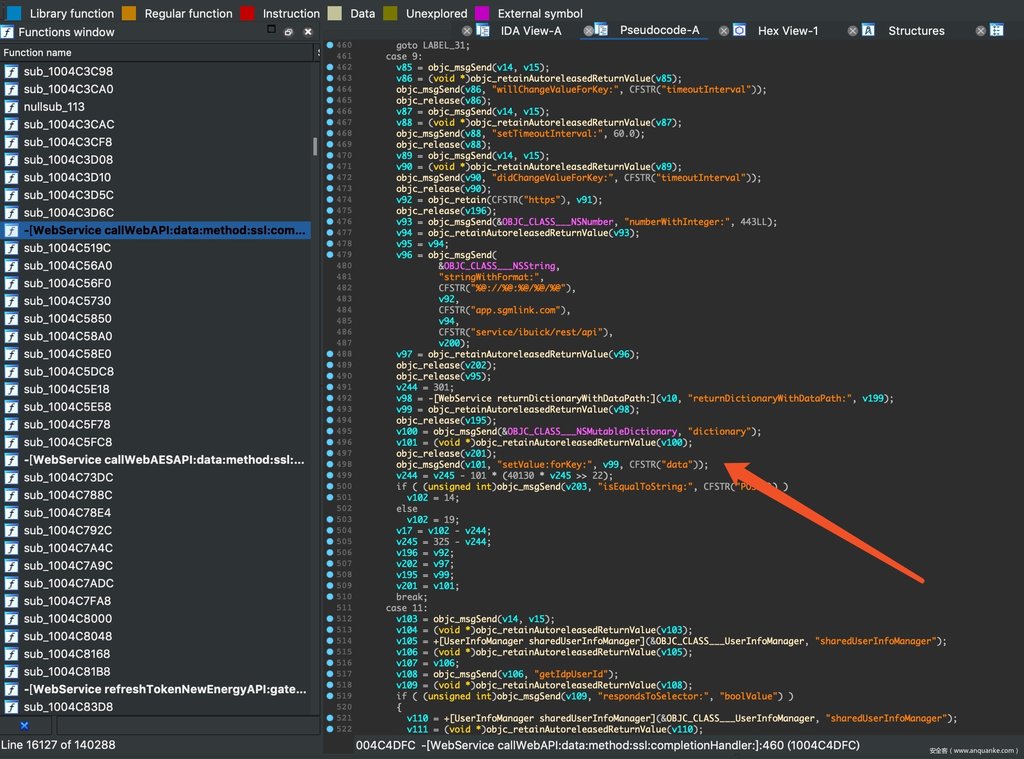Click the blue X filter clear icon

click(x=24, y=724)
